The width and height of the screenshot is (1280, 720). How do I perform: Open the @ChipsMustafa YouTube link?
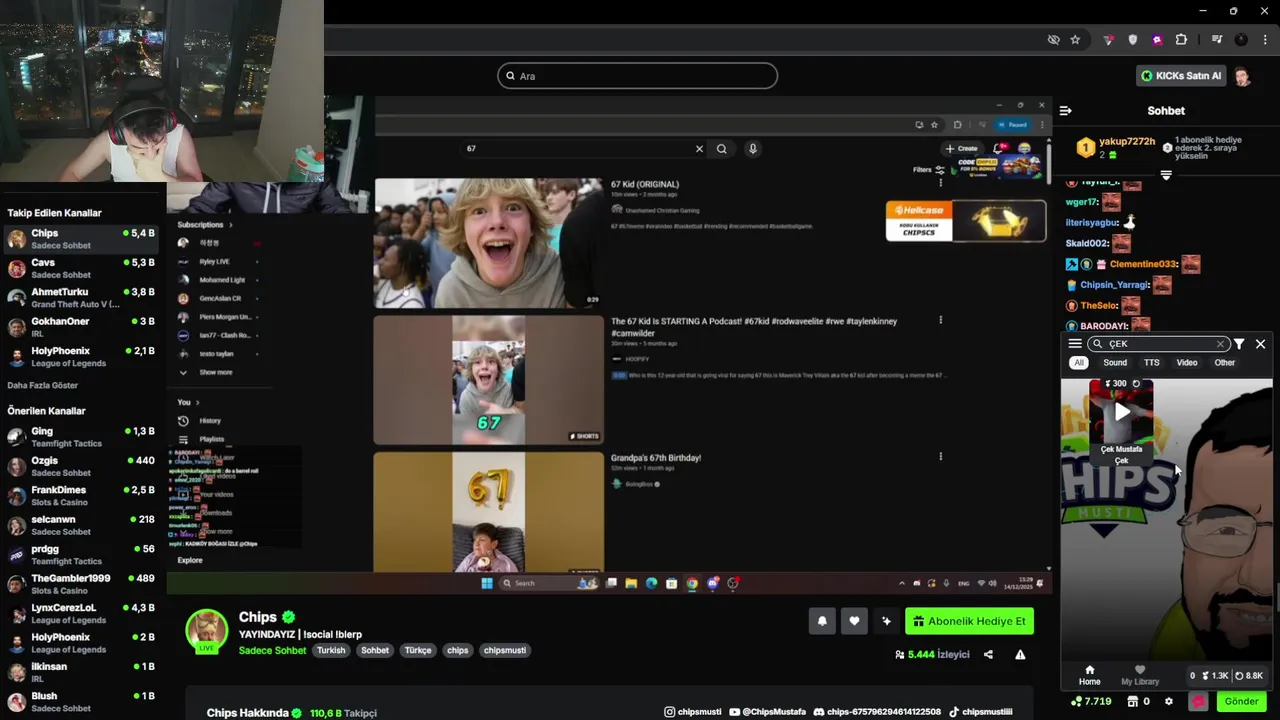pyautogui.click(x=767, y=712)
